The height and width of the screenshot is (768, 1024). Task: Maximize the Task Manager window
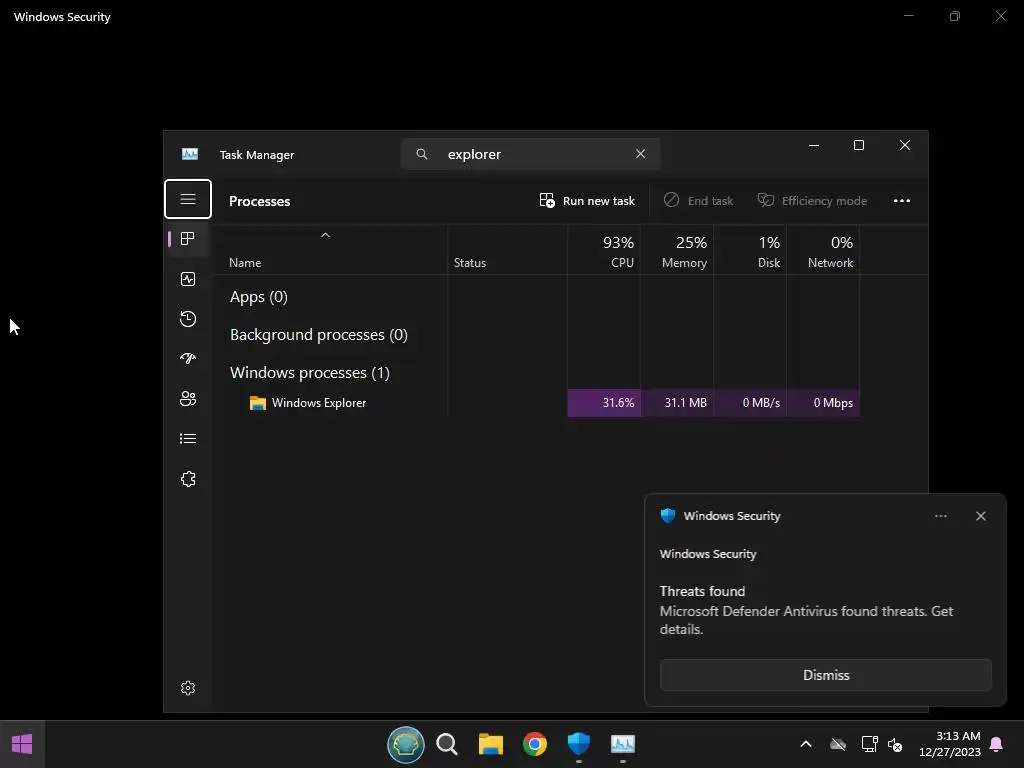pos(859,145)
